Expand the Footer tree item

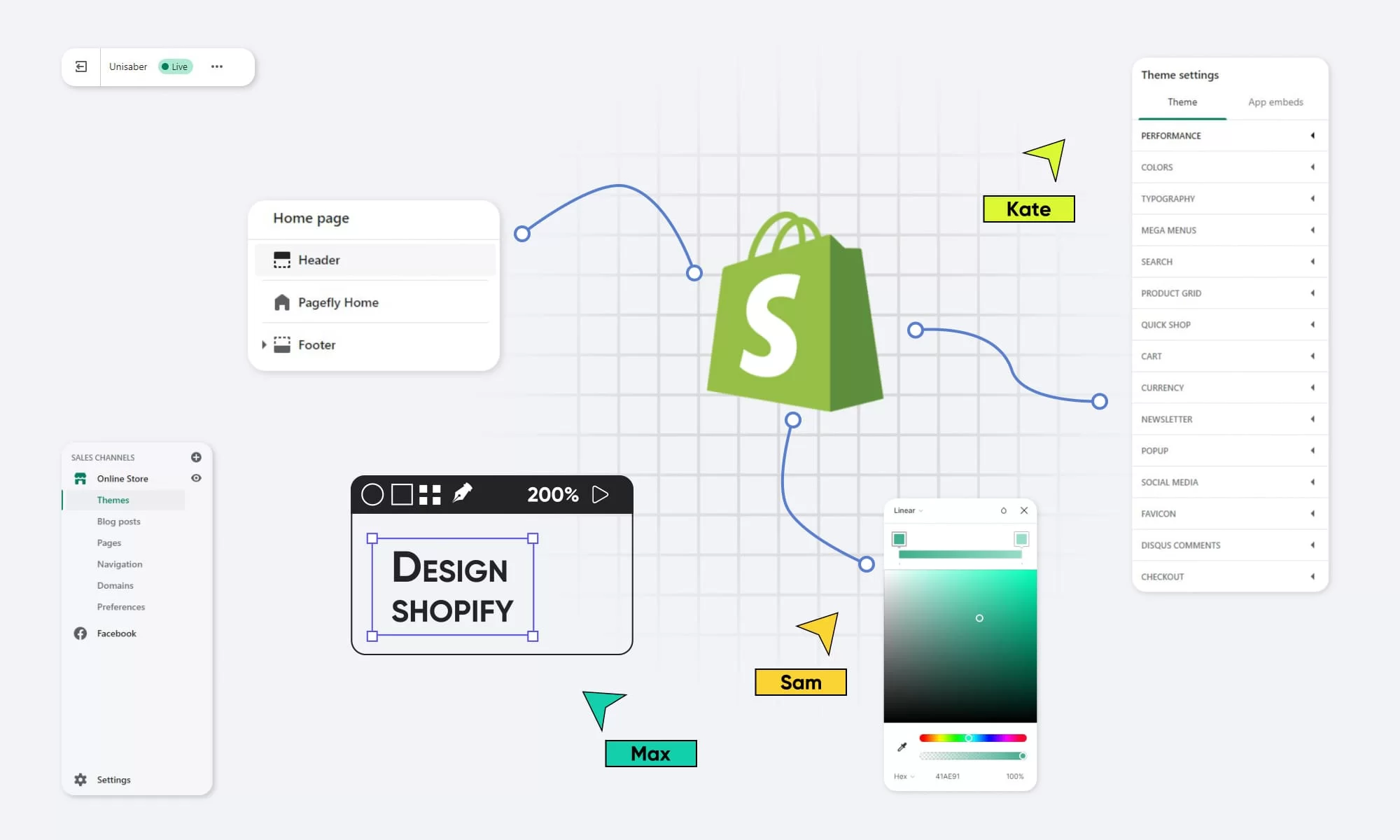click(263, 344)
